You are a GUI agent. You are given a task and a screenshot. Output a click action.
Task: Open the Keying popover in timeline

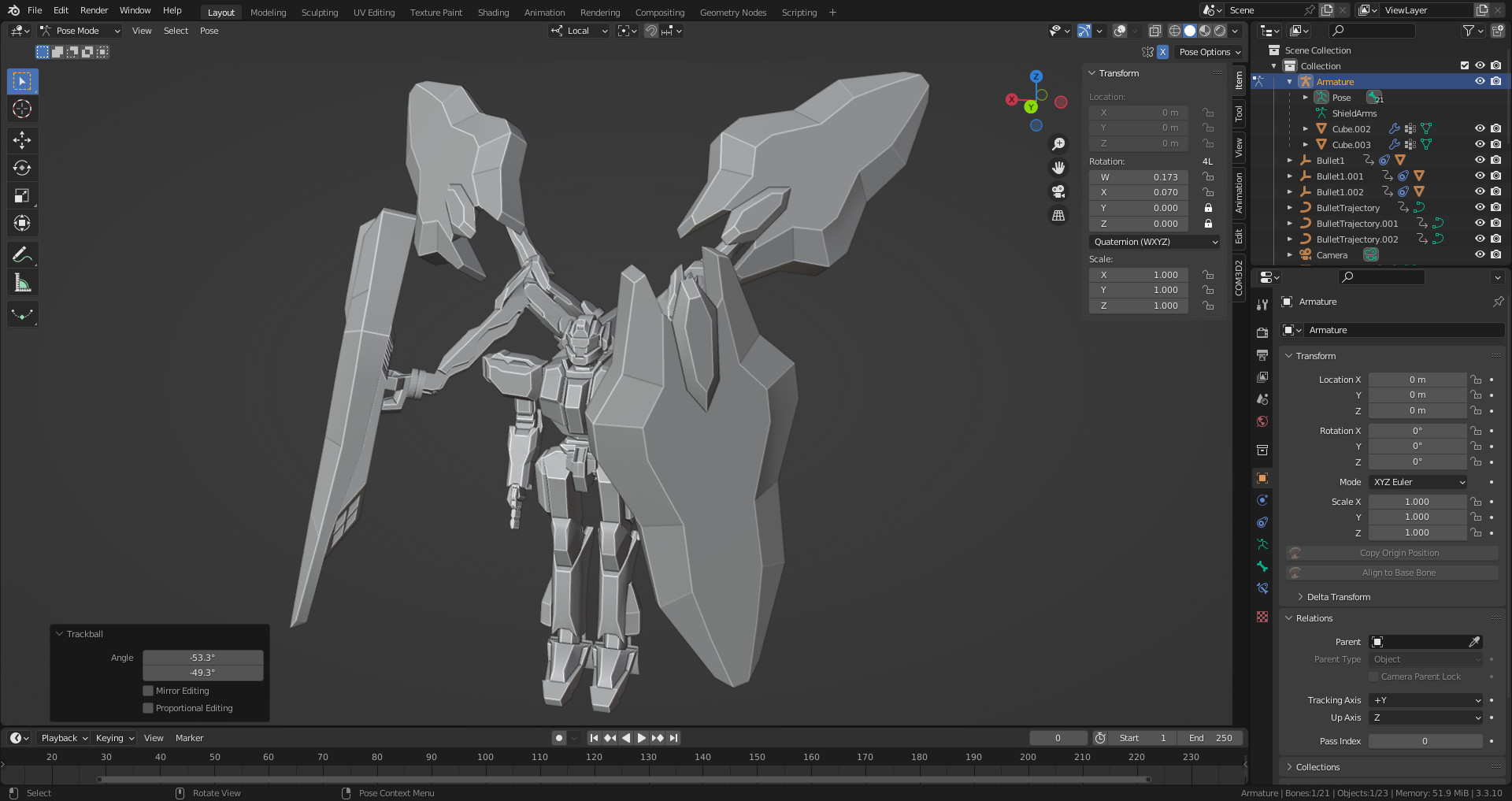click(x=115, y=738)
